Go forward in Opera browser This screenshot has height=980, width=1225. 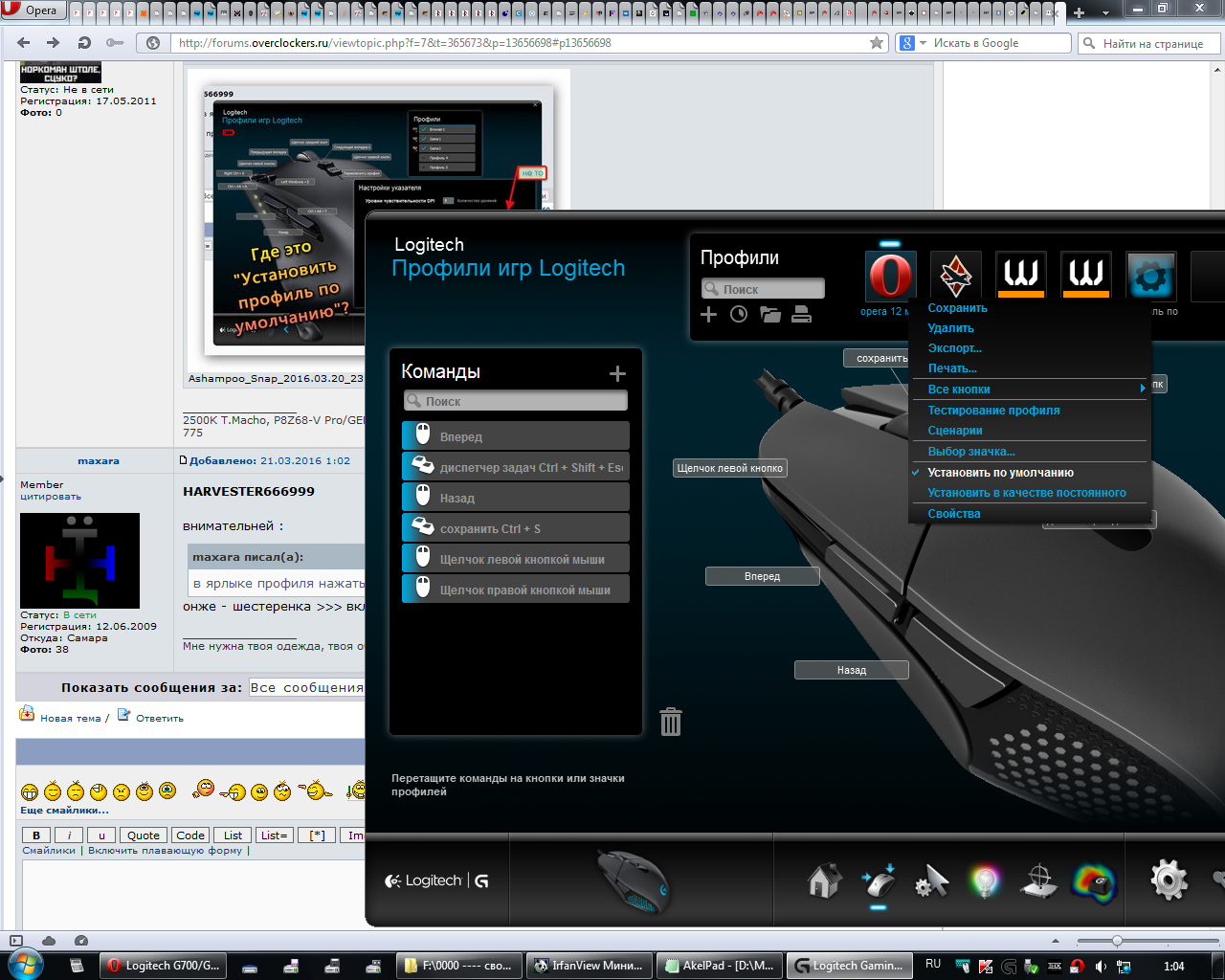pos(54,43)
